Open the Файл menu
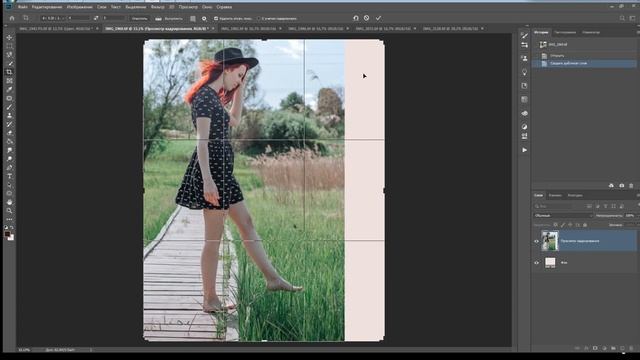Image resolution: width=640 pixels, height=360 pixels. (x=23, y=7)
